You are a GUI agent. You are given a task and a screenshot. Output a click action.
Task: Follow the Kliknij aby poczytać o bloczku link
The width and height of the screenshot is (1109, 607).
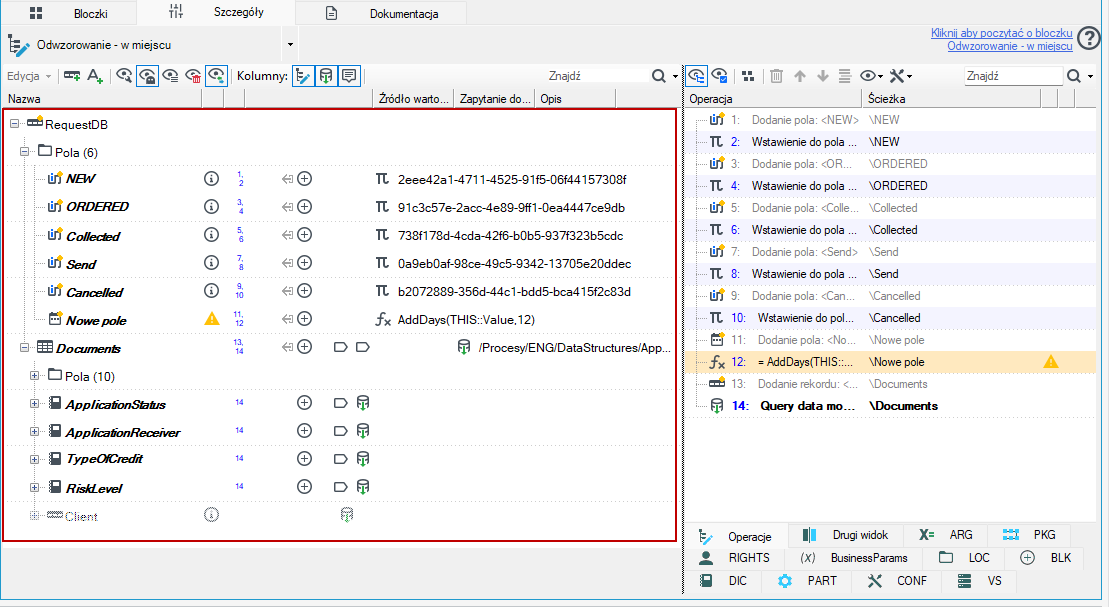click(1001, 33)
